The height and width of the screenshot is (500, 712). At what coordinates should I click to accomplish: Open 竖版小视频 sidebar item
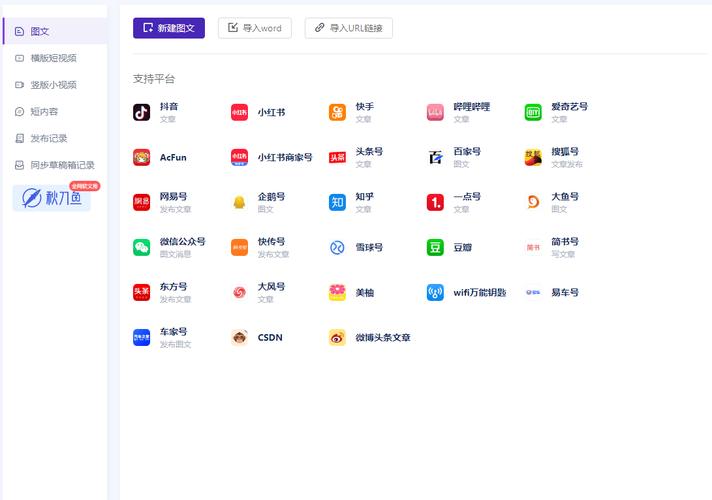(x=55, y=85)
